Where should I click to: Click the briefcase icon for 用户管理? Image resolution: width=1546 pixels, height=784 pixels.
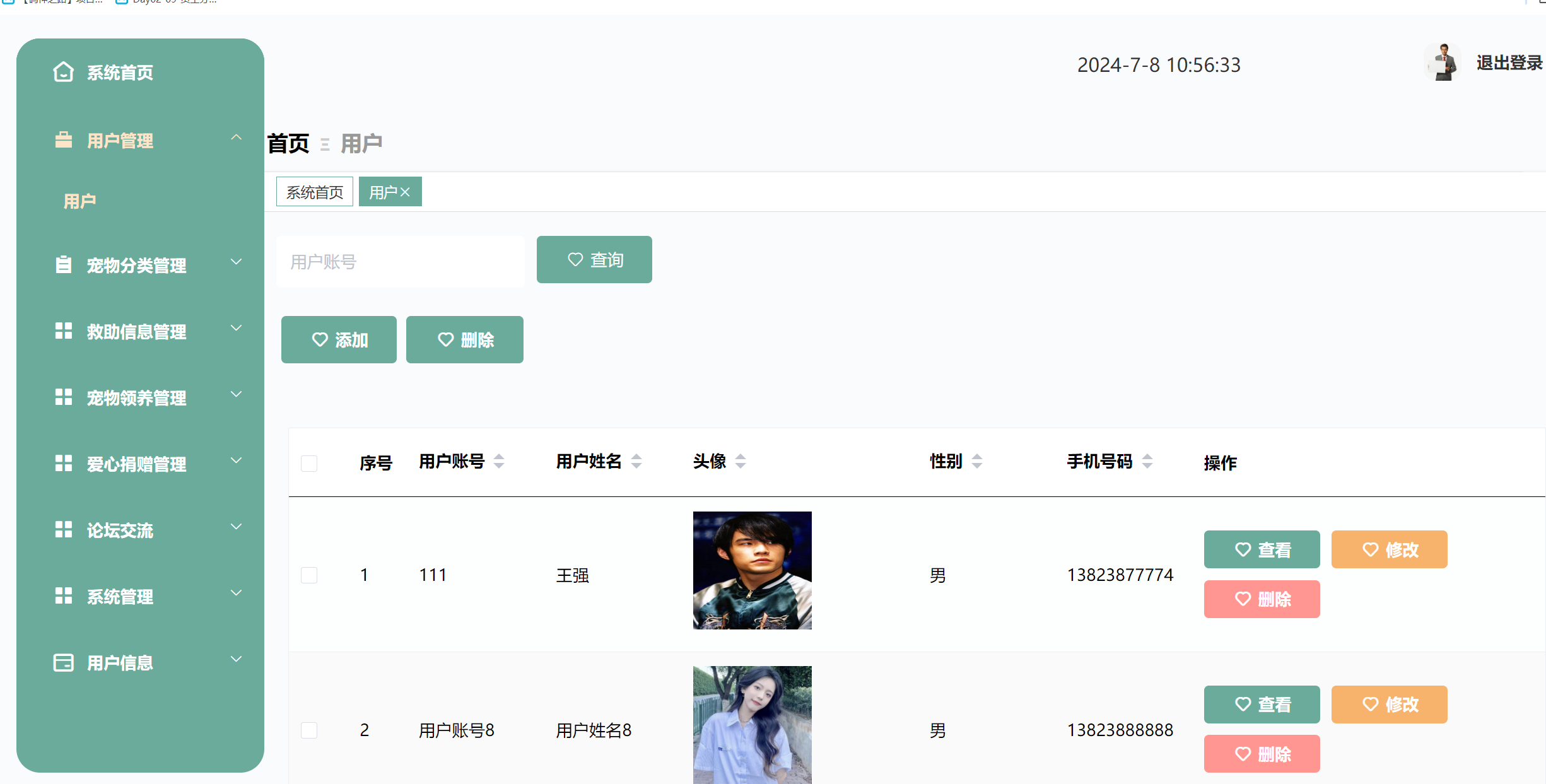pyautogui.click(x=63, y=140)
